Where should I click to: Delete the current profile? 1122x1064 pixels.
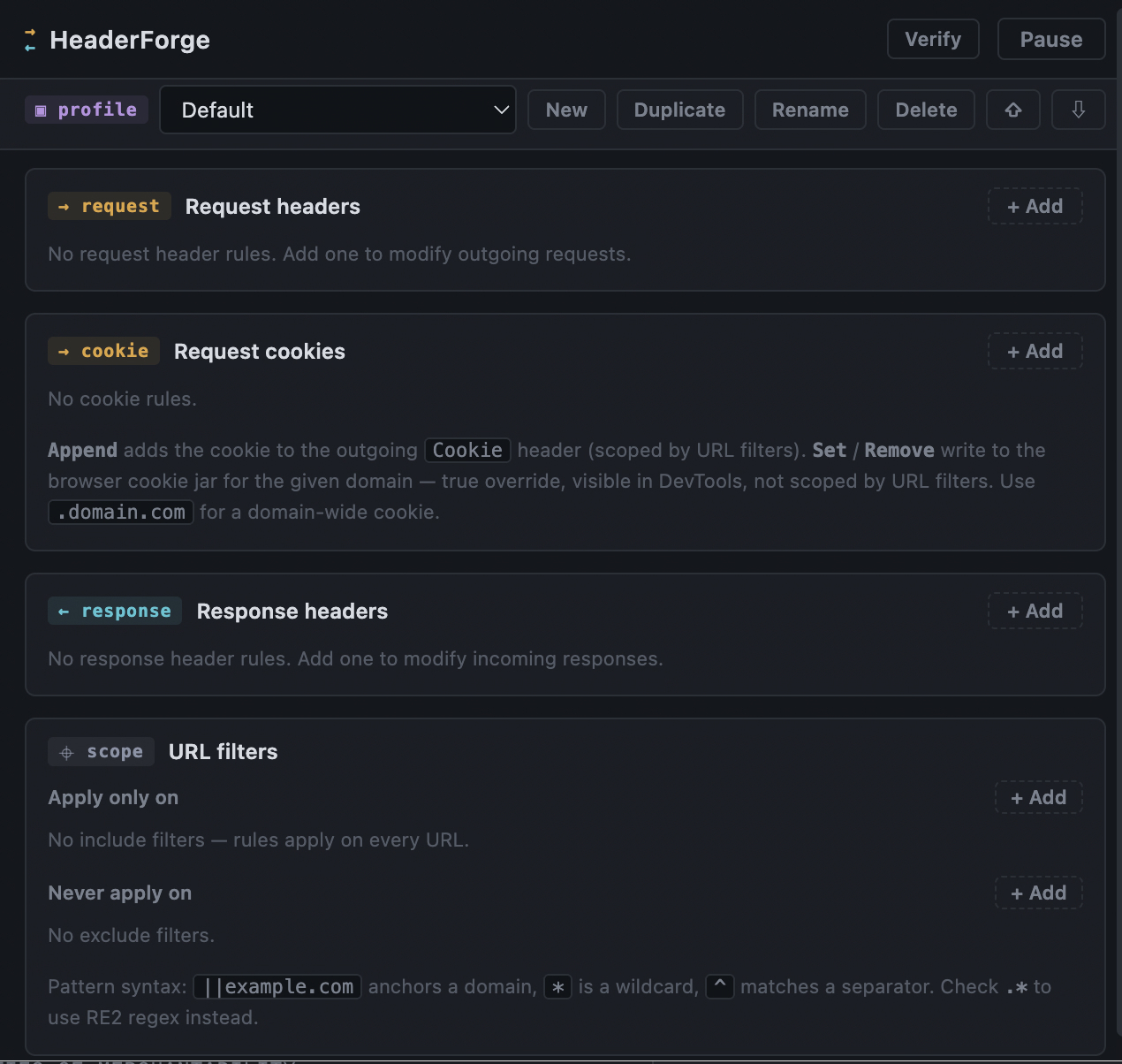point(926,110)
